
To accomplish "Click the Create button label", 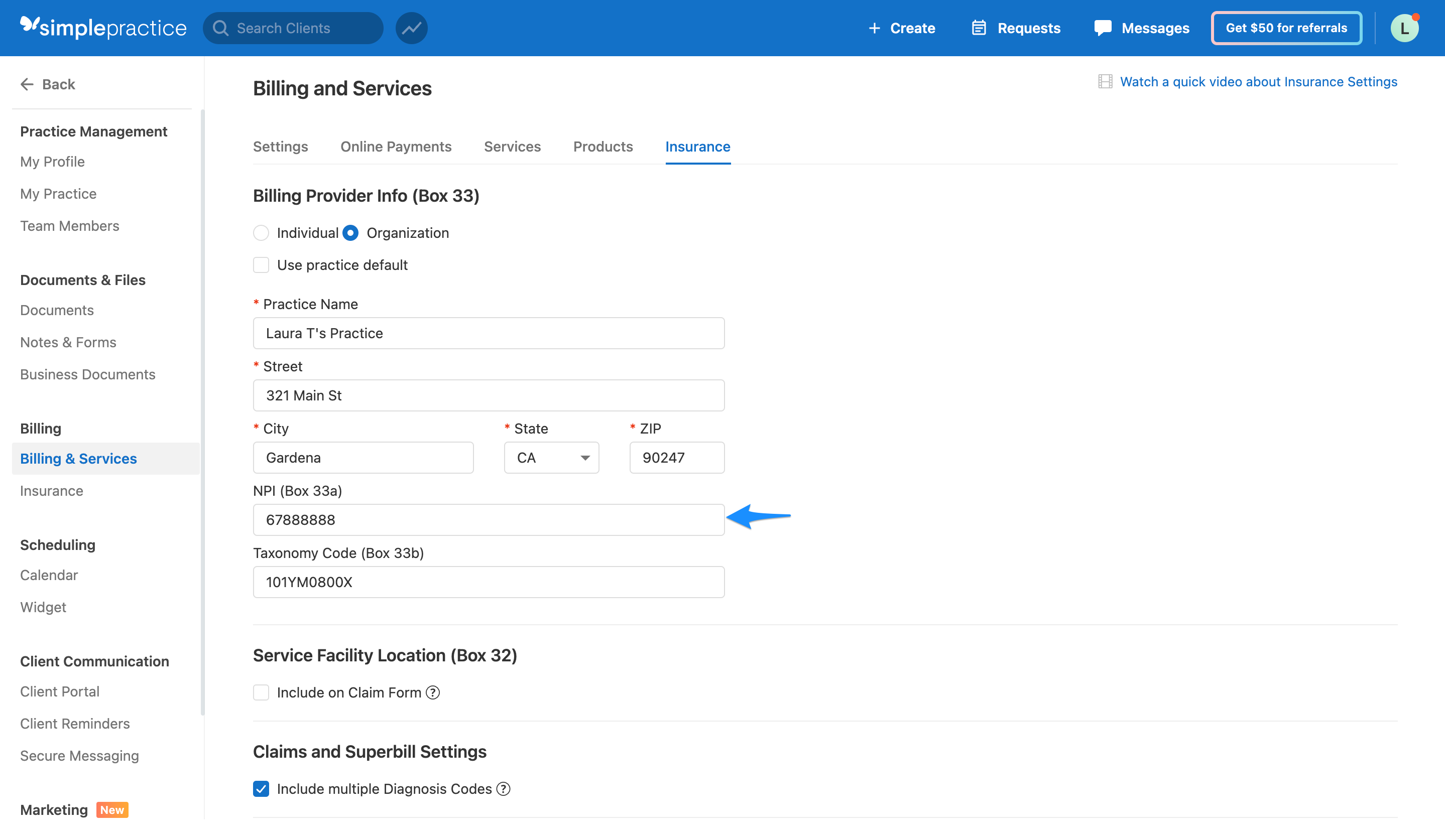I will [912, 28].
